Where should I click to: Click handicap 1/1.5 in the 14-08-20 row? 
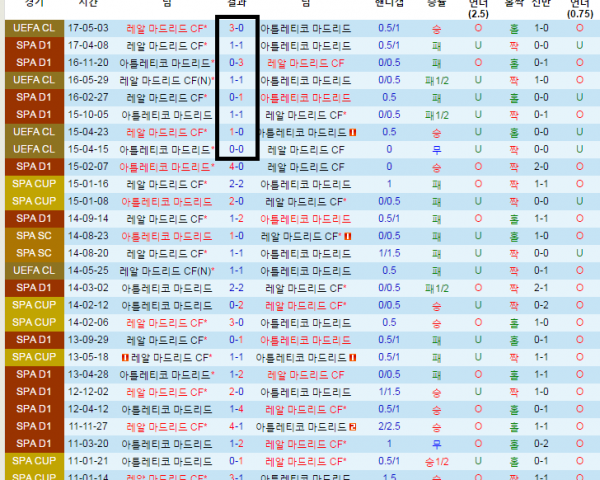[x=389, y=253]
